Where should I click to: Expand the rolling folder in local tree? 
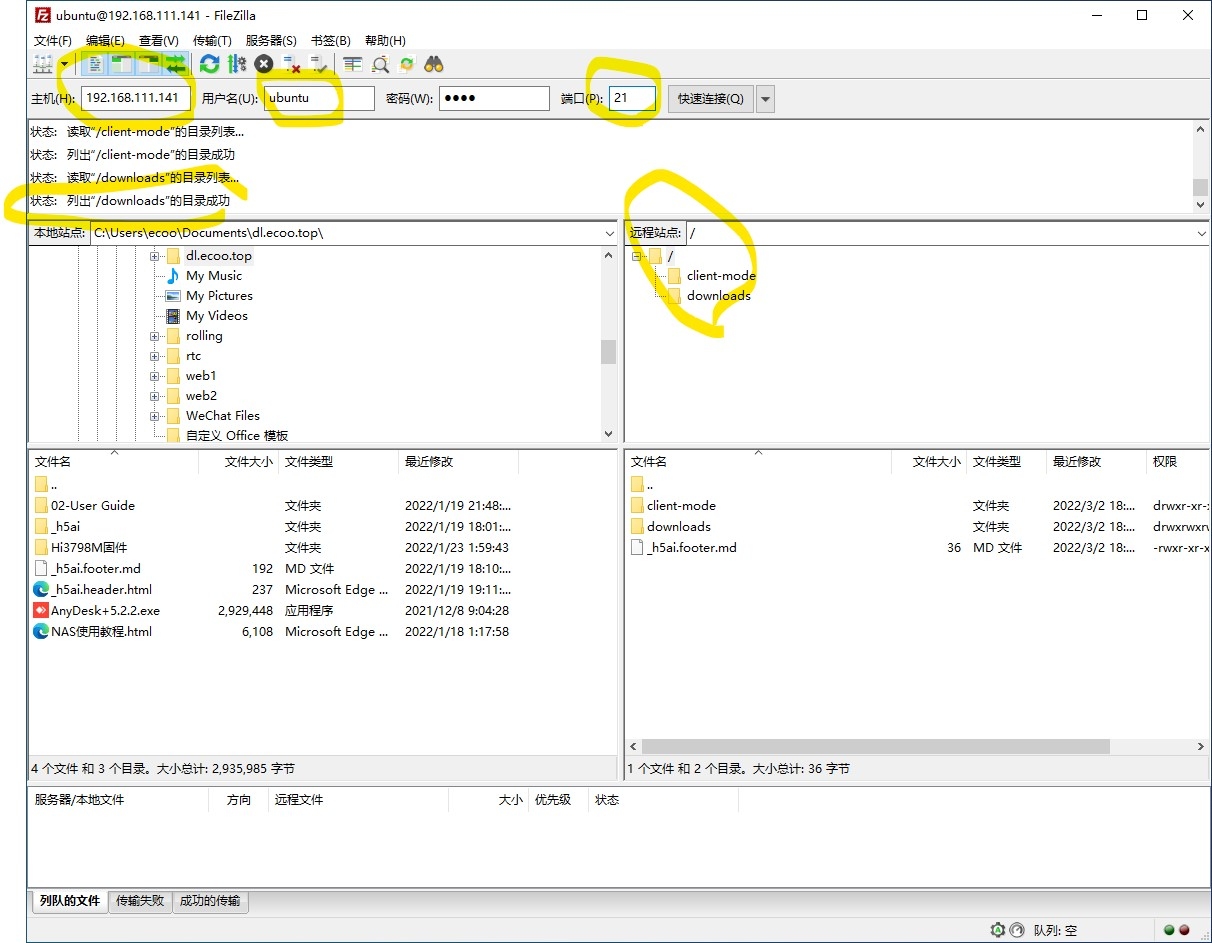coord(155,336)
